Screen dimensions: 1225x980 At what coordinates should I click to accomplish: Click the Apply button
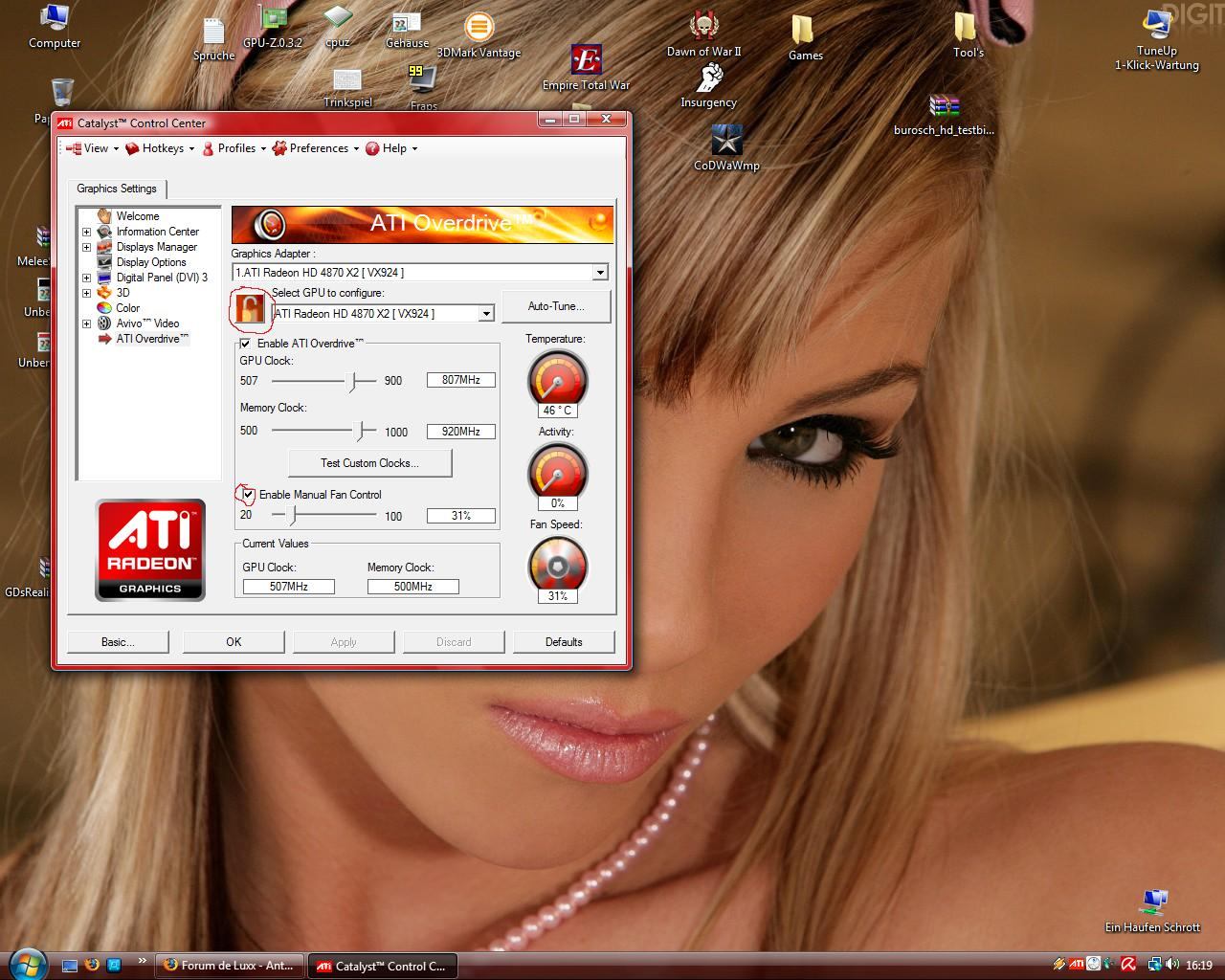[344, 642]
